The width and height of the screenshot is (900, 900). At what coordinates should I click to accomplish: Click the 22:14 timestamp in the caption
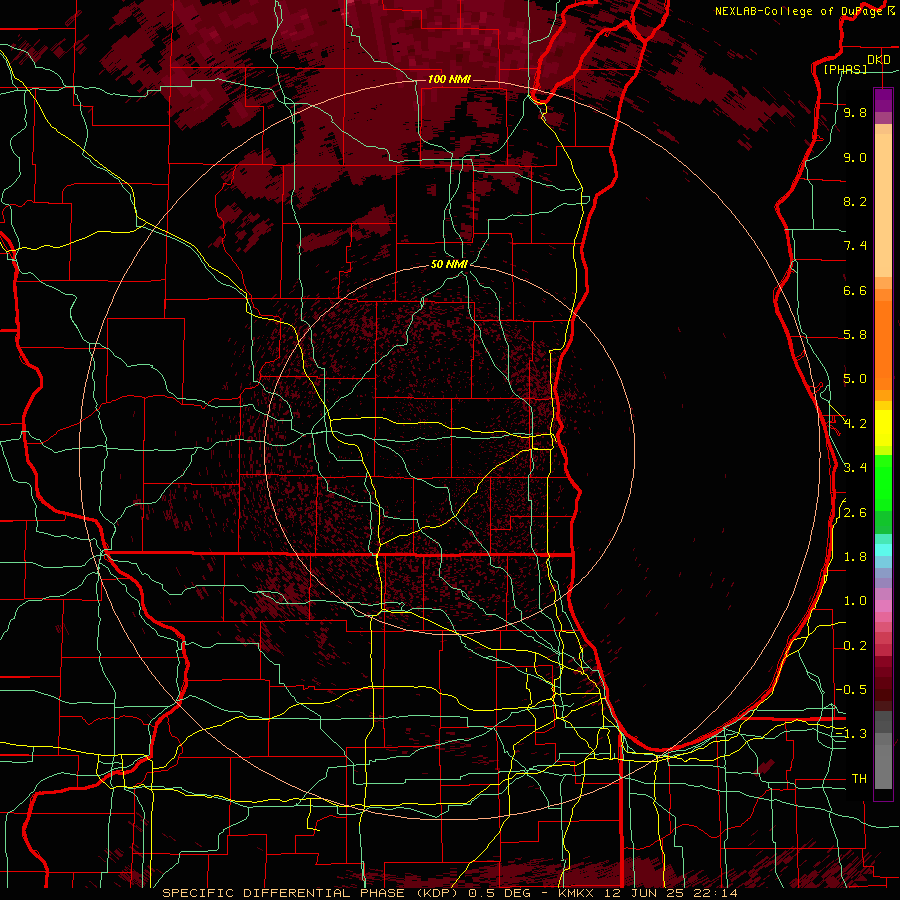pyautogui.click(x=716, y=893)
